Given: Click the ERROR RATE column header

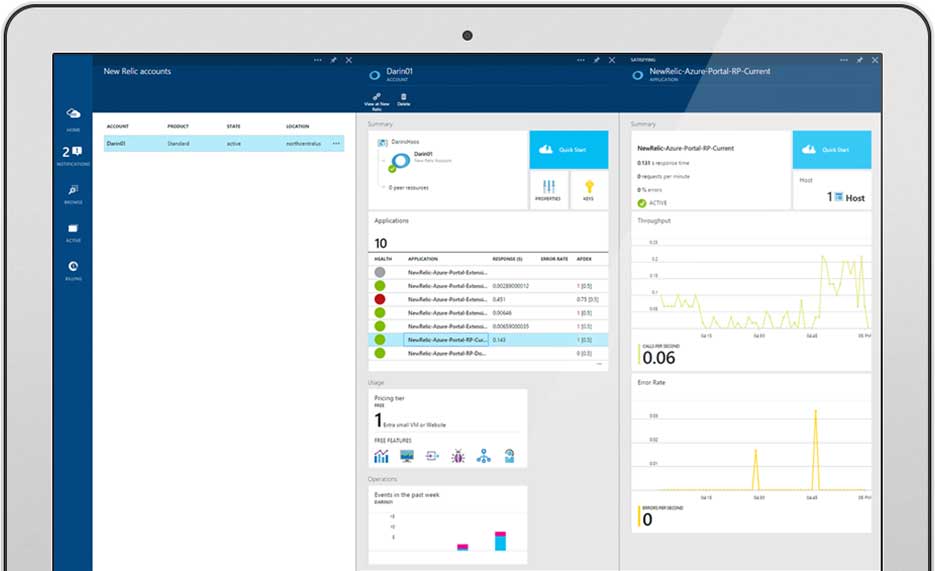Looking at the screenshot, I should tap(554, 259).
